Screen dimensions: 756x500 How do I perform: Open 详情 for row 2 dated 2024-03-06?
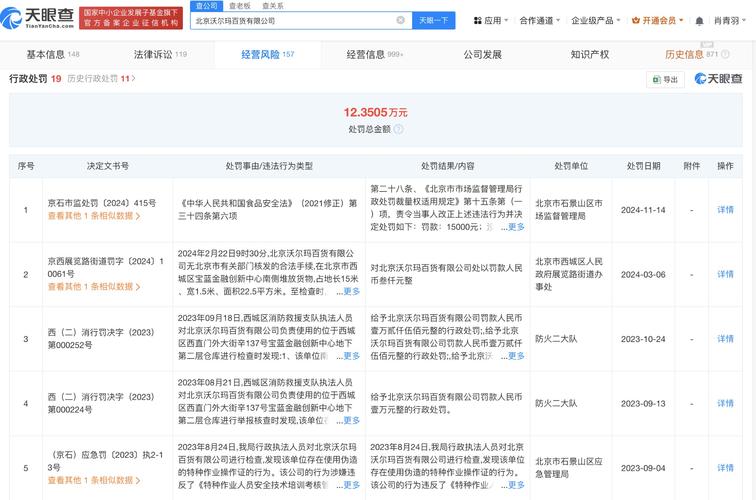725,274
